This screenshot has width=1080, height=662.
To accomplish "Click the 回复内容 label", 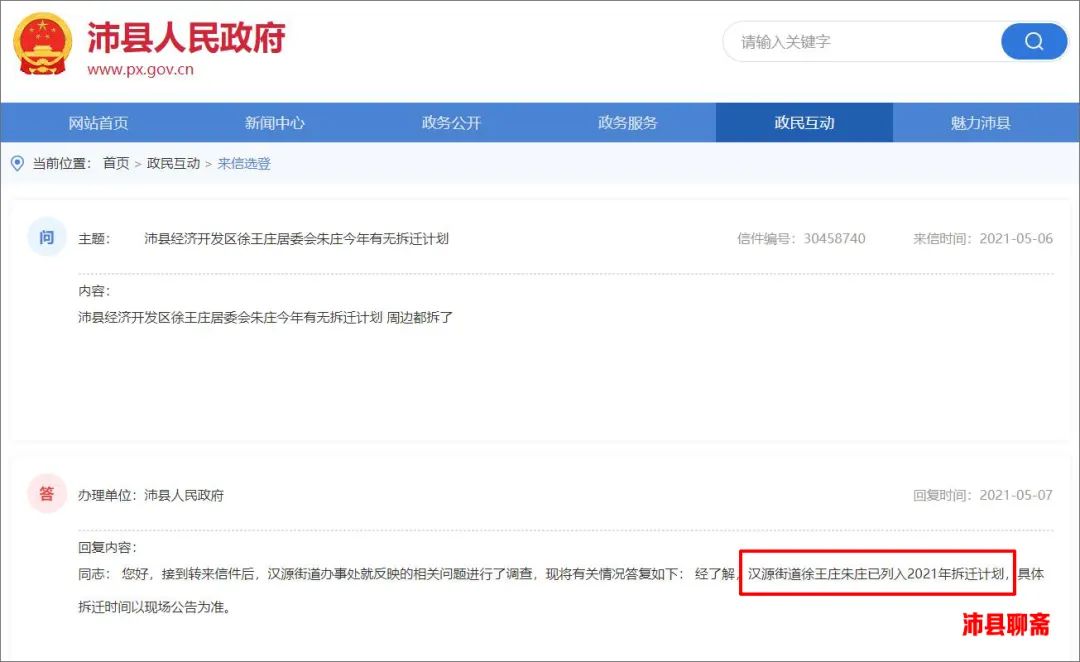I will pos(107,547).
